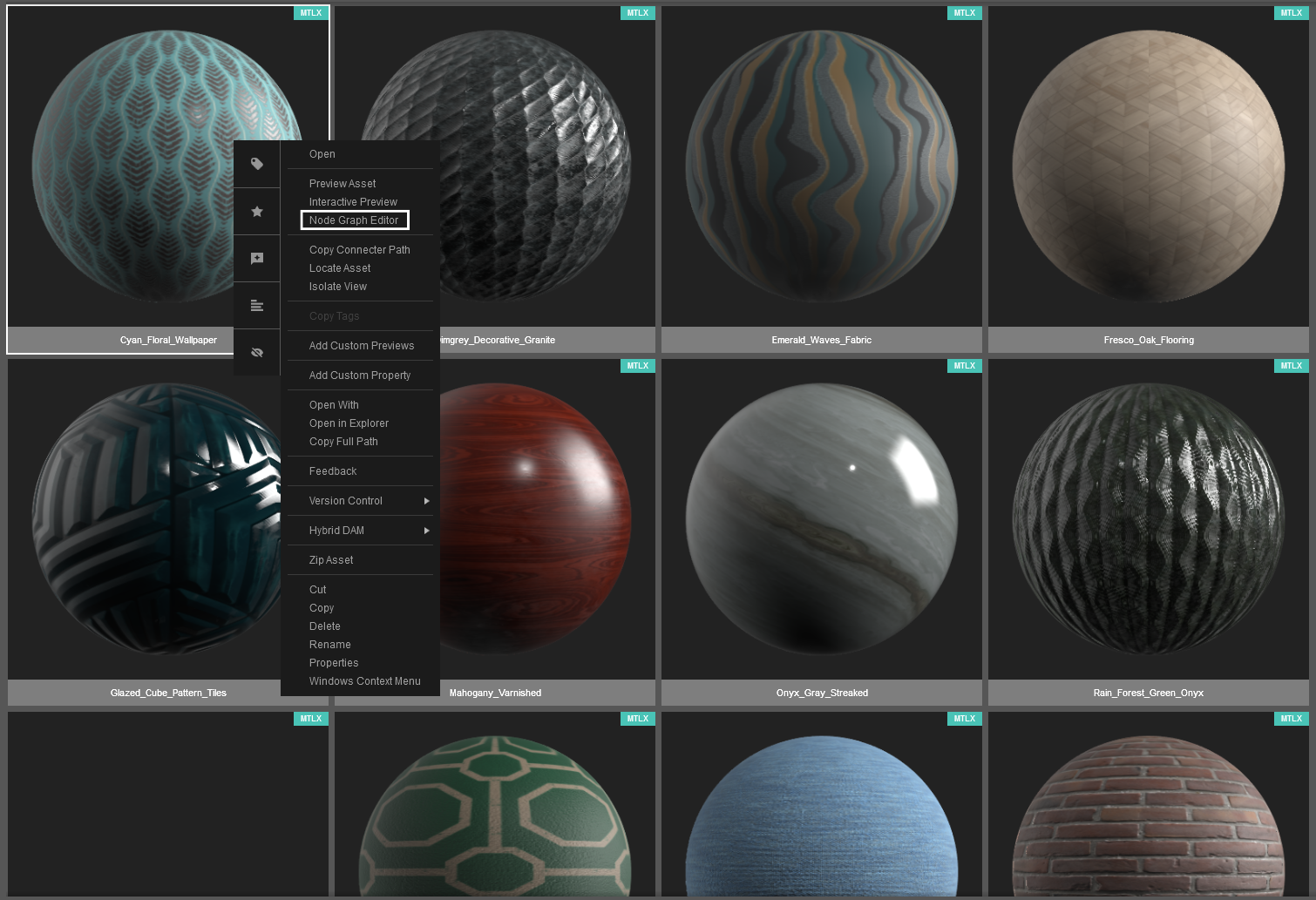Select the Emerald_Waves_Fabric material thumbnail
Viewport: 1316px width, 900px height.
pyautogui.click(x=821, y=167)
